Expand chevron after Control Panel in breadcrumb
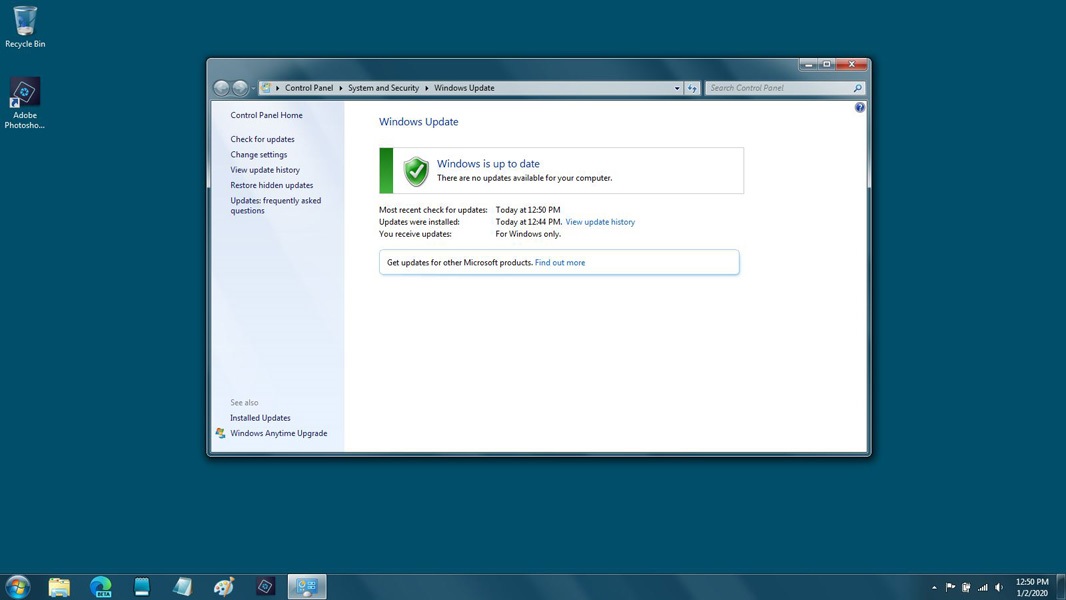 point(340,88)
